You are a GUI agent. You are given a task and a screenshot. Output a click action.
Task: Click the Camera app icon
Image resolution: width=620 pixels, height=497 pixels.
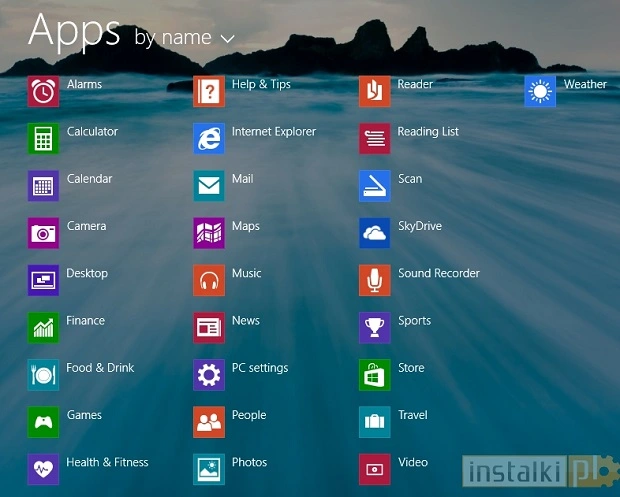click(43, 233)
